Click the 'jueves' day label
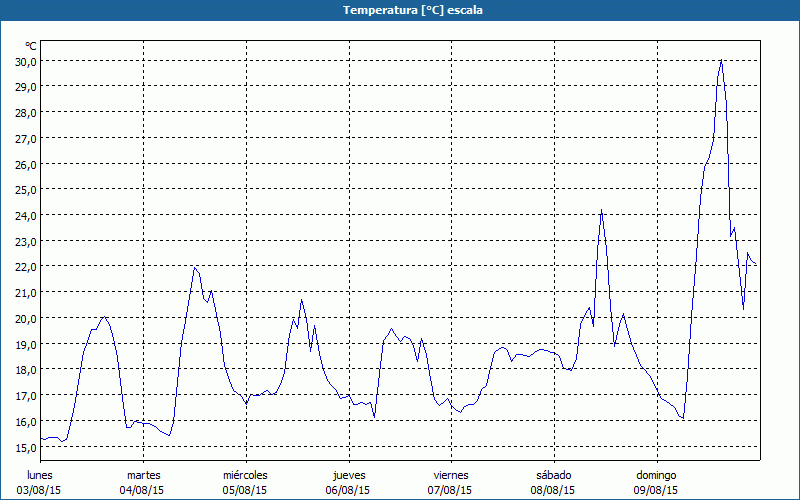Screen dimensions: 800x500 349,475
